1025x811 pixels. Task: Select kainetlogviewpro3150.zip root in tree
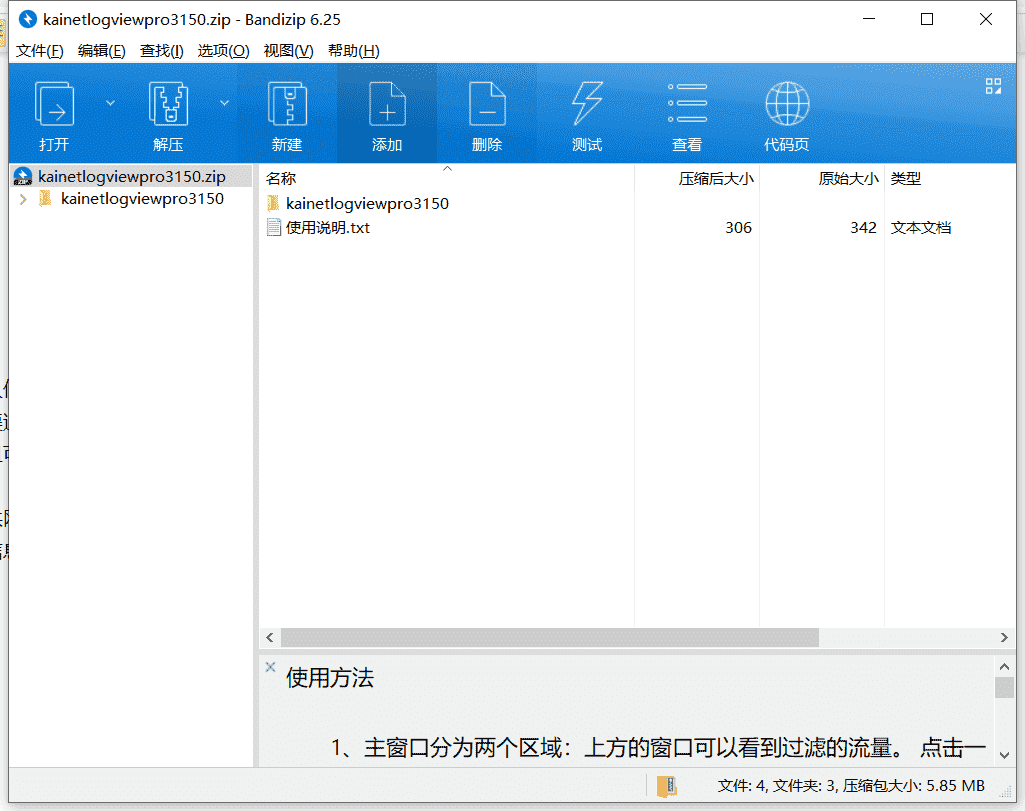pos(131,176)
